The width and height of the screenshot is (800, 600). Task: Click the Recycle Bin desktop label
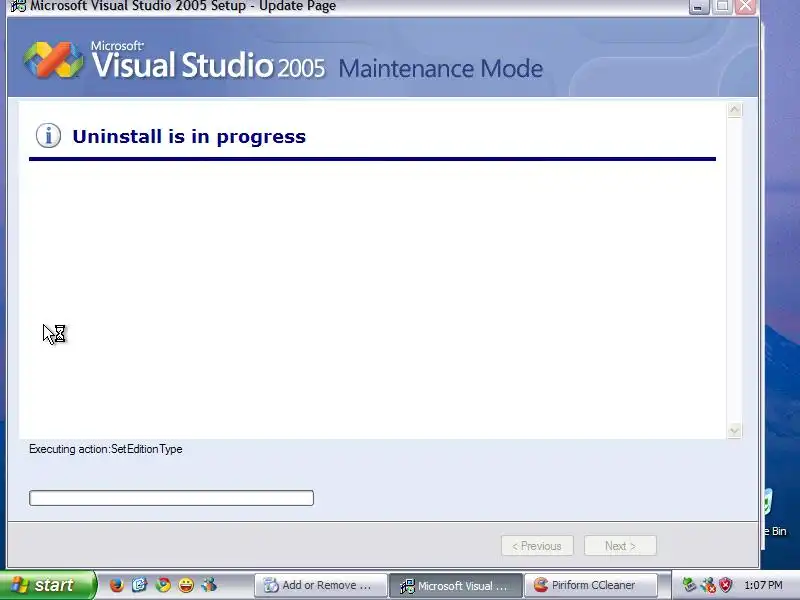point(775,531)
